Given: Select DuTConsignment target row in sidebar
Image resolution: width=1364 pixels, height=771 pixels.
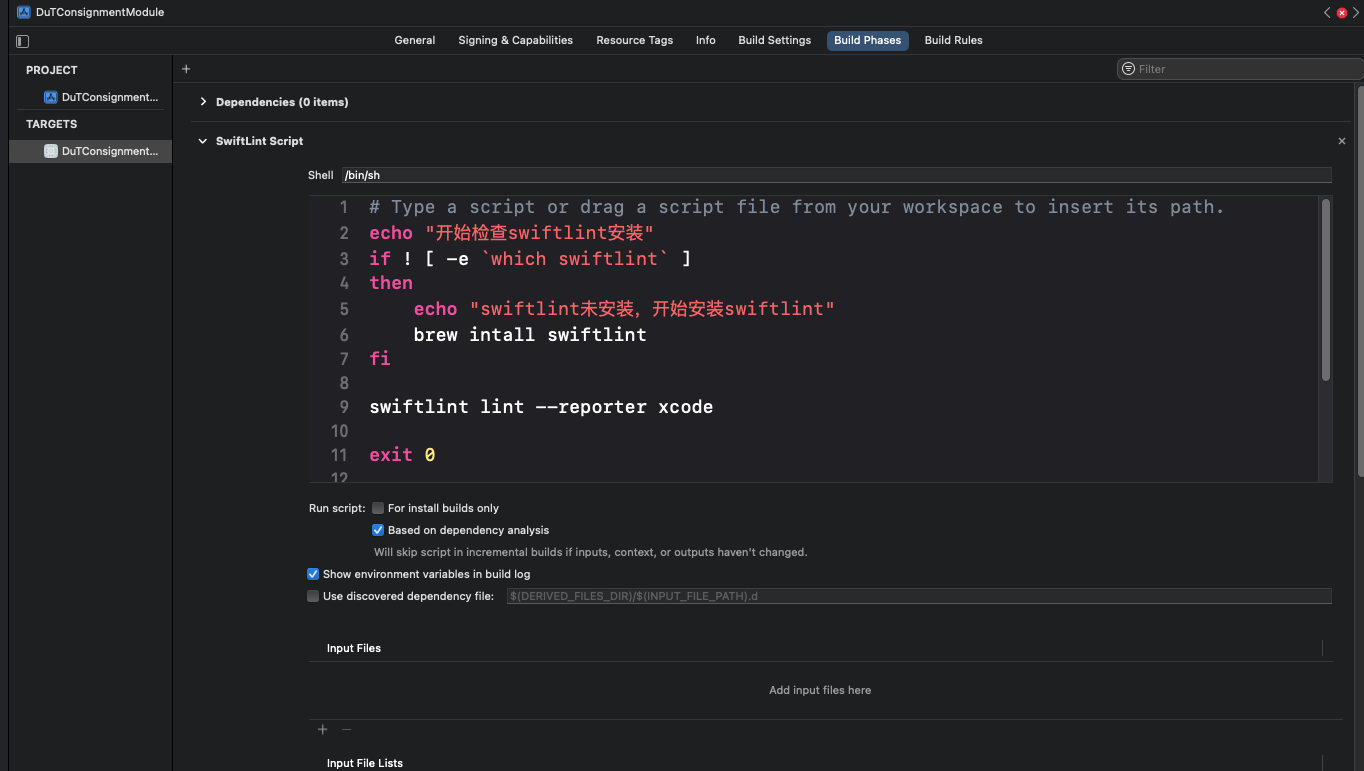Looking at the screenshot, I should [x=91, y=151].
